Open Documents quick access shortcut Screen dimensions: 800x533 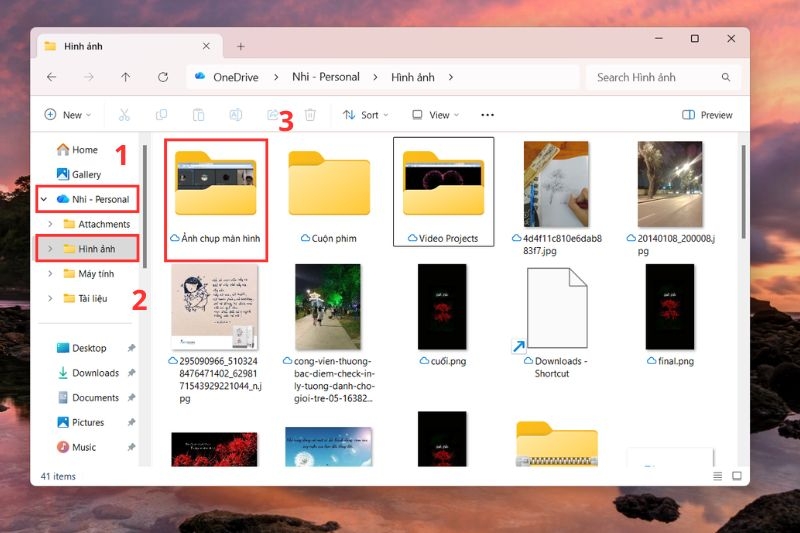coord(88,397)
